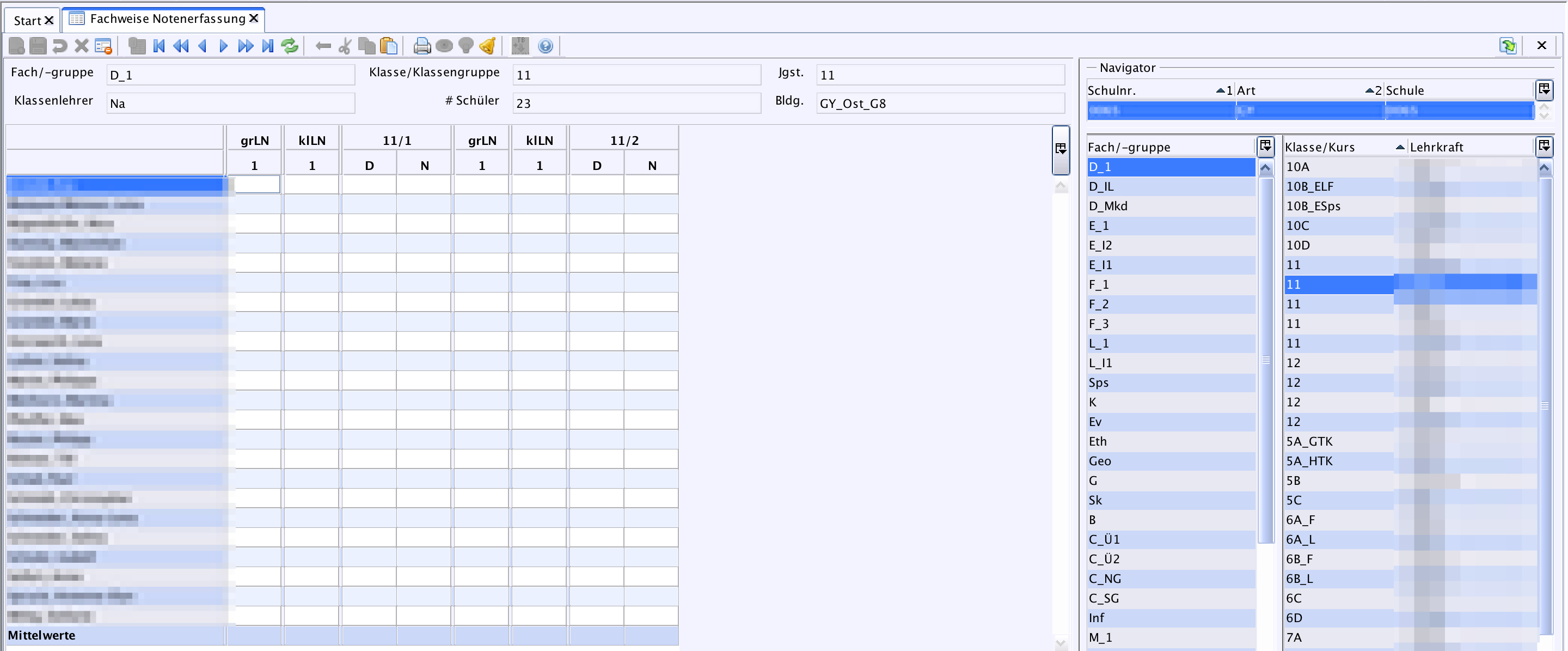The width and height of the screenshot is (1568, 651).
Task: Close the Start tab
Action: (50, 21)
